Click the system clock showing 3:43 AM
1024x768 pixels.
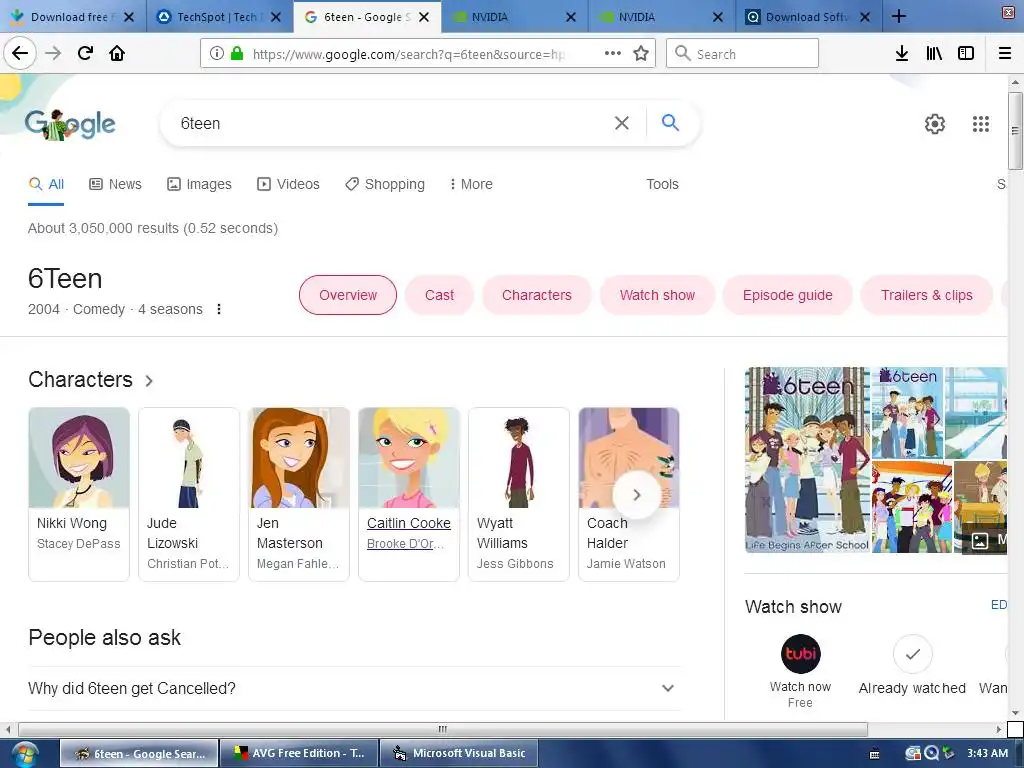[987, 753]
